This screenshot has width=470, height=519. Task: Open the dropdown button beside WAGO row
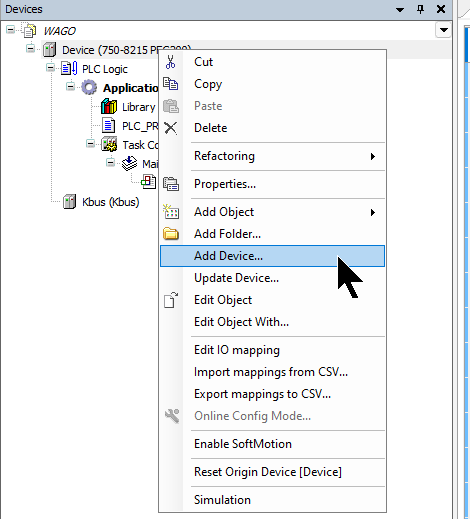tap(443, 30)
